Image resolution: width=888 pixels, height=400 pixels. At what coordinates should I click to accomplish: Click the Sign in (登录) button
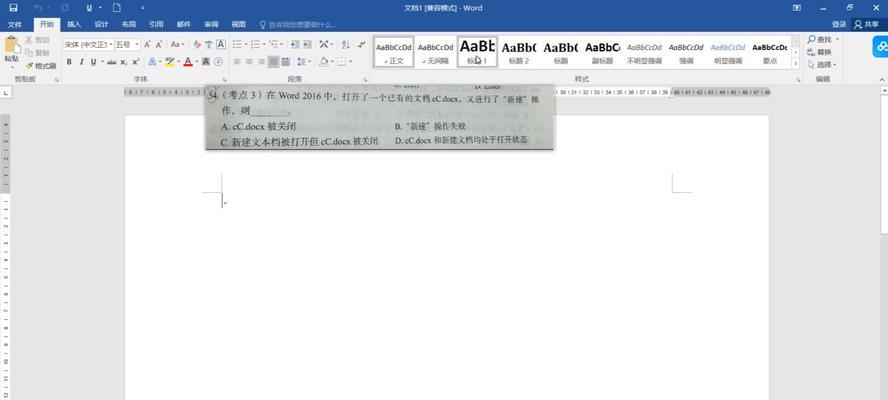[x=839, y=24]
